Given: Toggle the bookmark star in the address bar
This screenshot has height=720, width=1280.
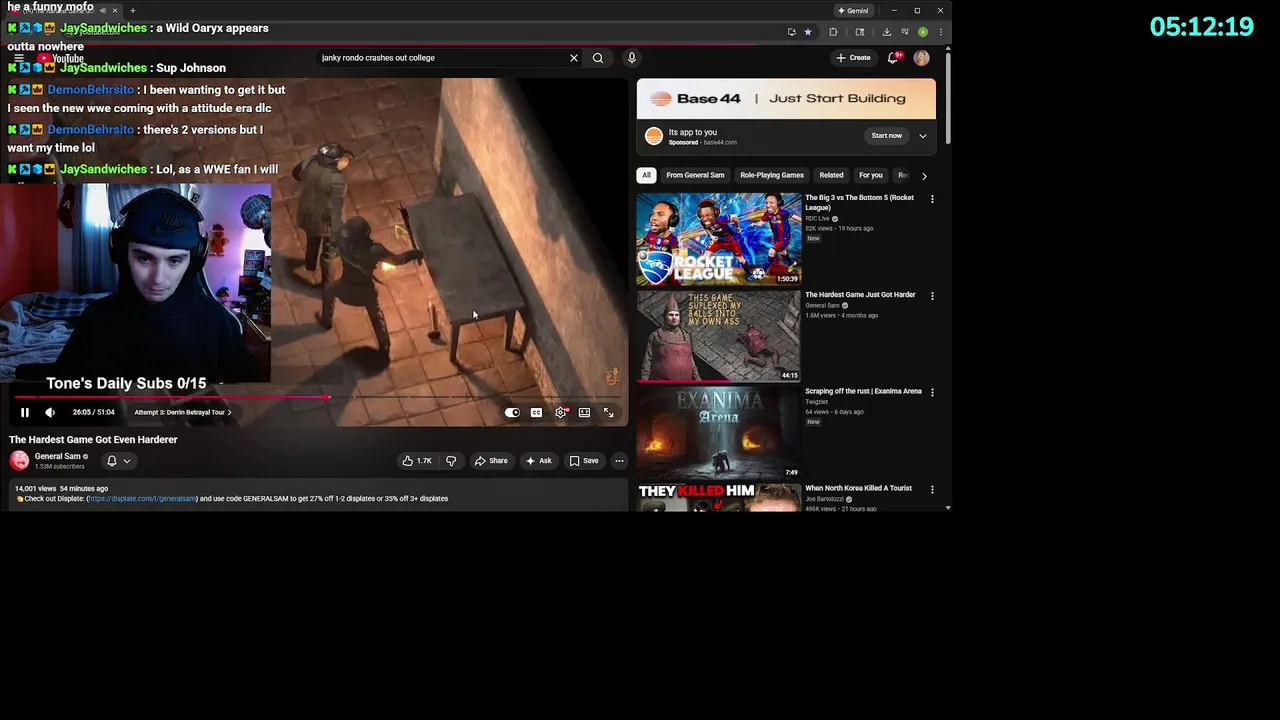Looking at the screenshot, I should [808, 32].
